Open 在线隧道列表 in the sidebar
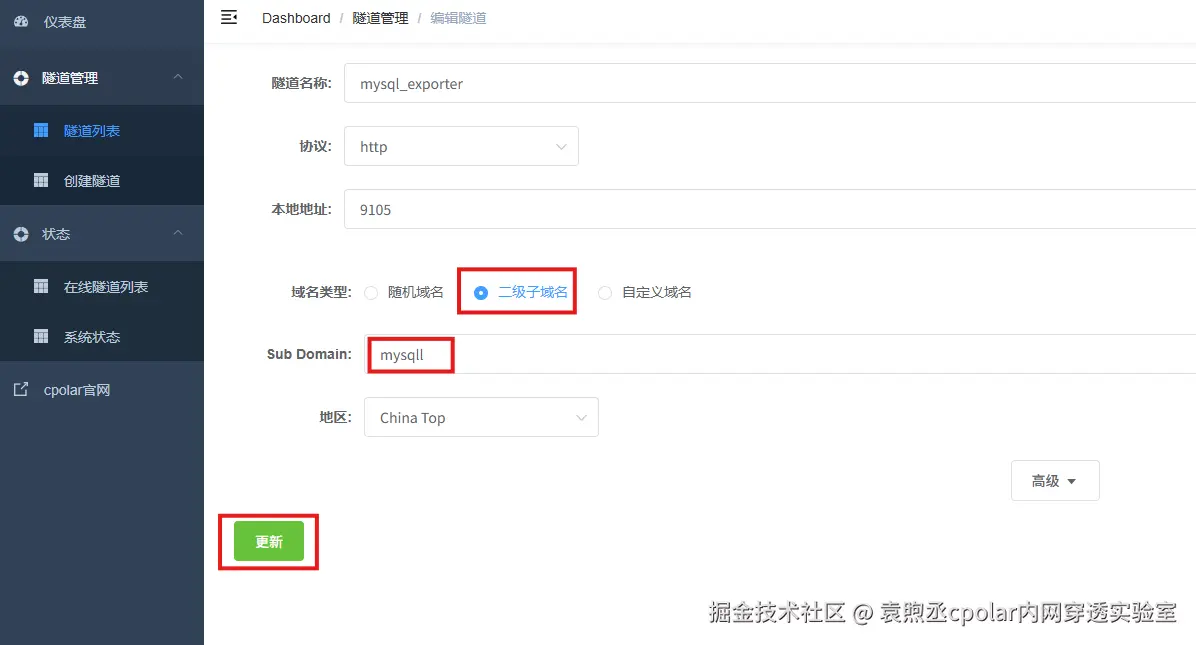The image size is (1196, 645). click(x=102, y=287)
